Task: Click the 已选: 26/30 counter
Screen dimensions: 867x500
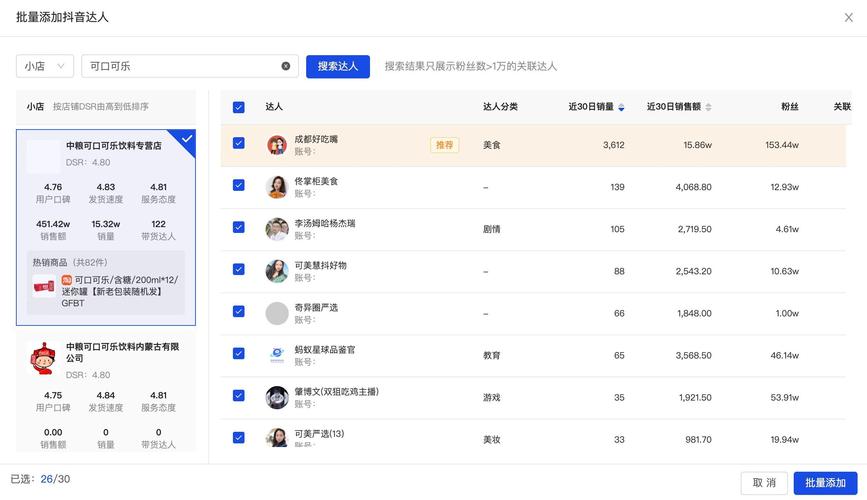Action: [x=40, y=479]
